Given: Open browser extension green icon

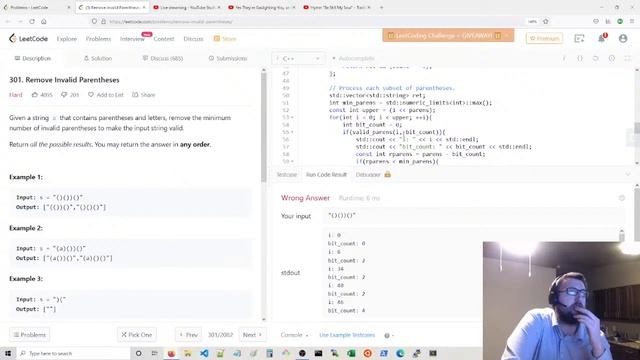Looking at the screenshot, I should pos(620,21).
